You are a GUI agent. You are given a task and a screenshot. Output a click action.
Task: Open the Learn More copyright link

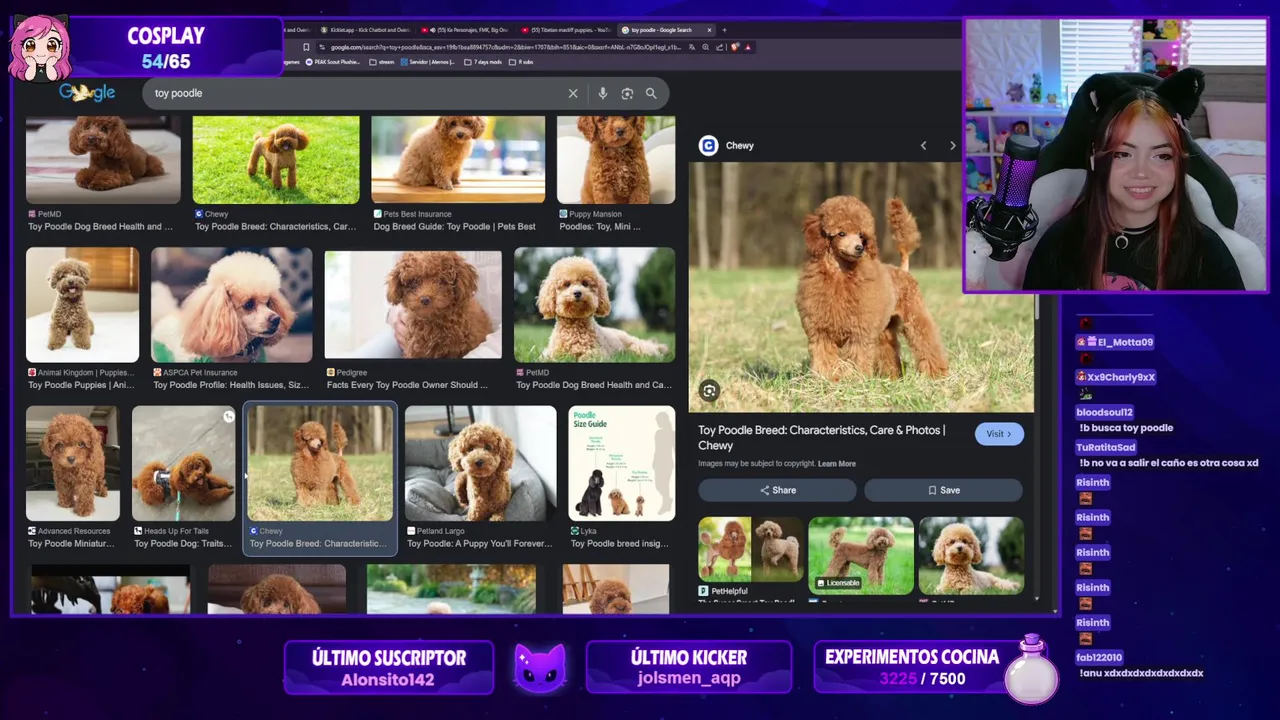(x=837, y=464)
